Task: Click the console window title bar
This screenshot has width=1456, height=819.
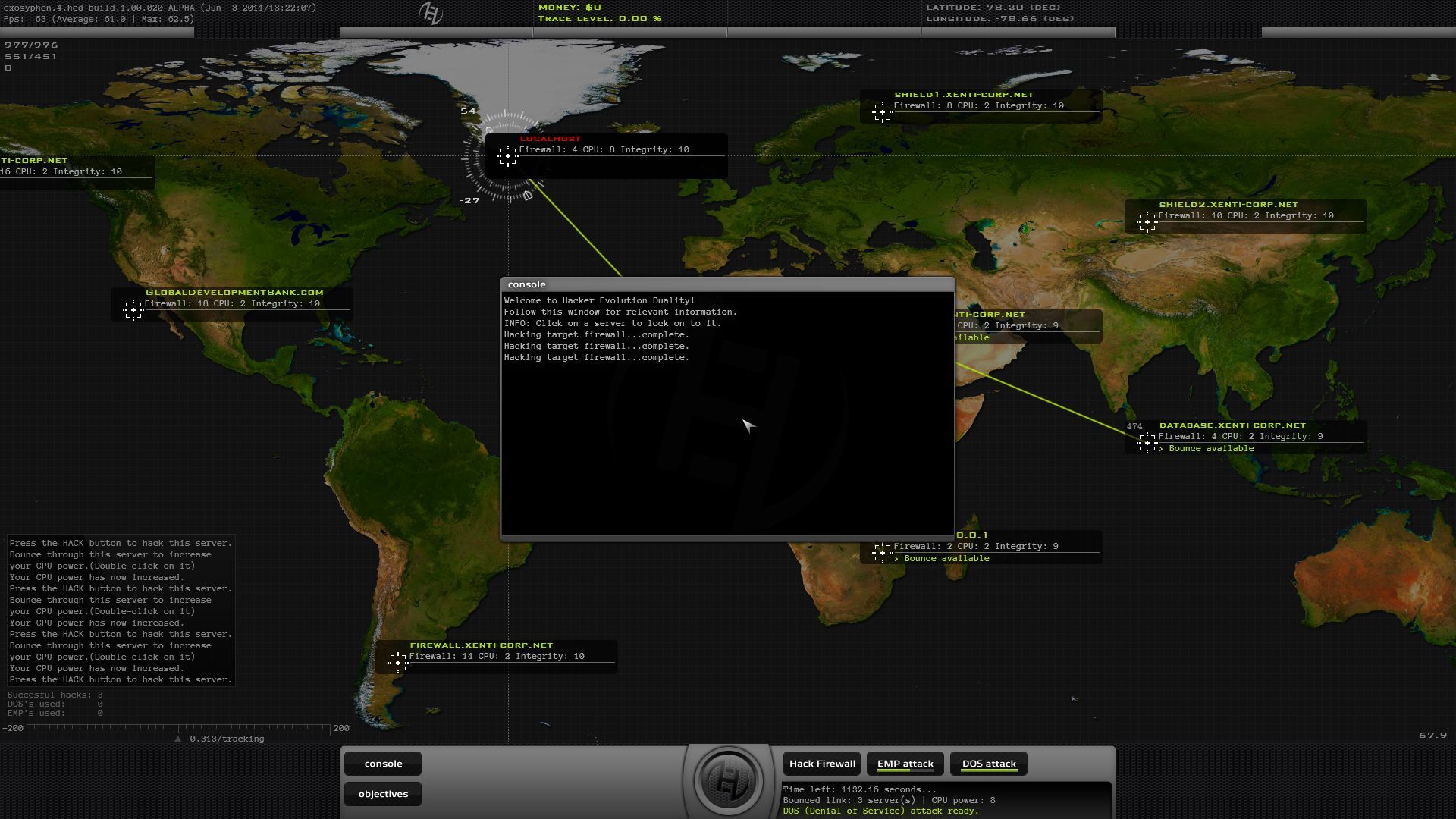Action: [x=727, y=284]
